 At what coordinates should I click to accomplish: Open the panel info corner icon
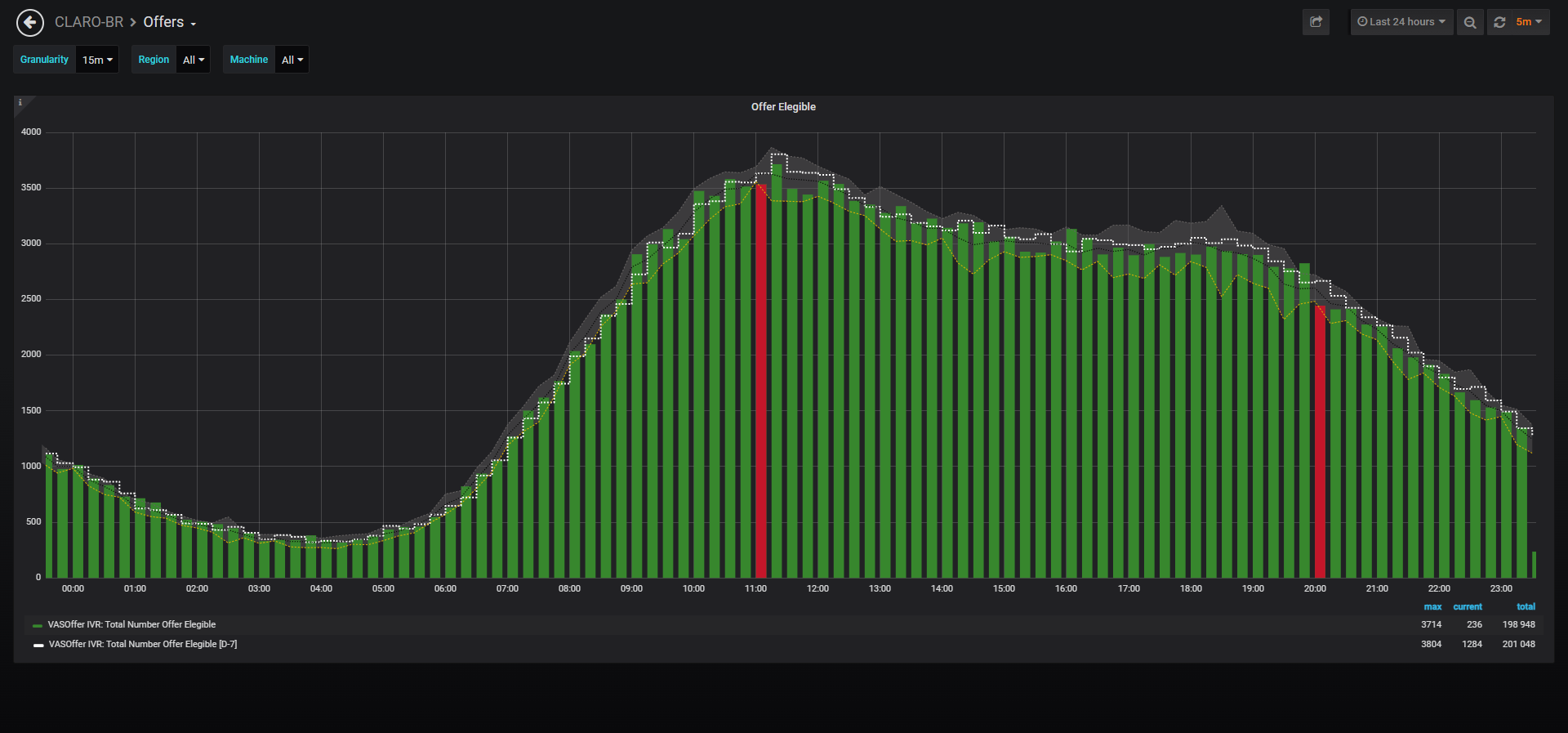(x=20, y=103)
